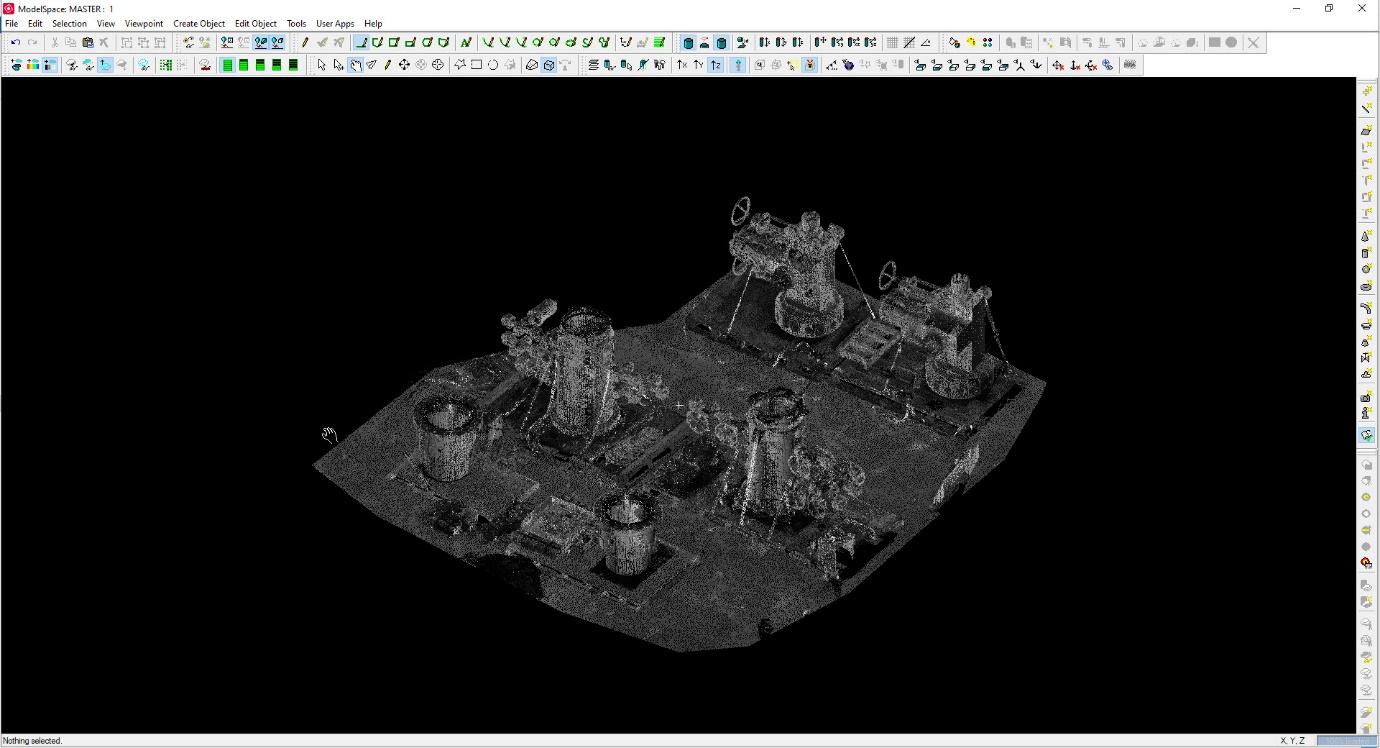Click the gray X delete toolbar icon
Screen dimensions: 1380x748
coord(1253,43)
